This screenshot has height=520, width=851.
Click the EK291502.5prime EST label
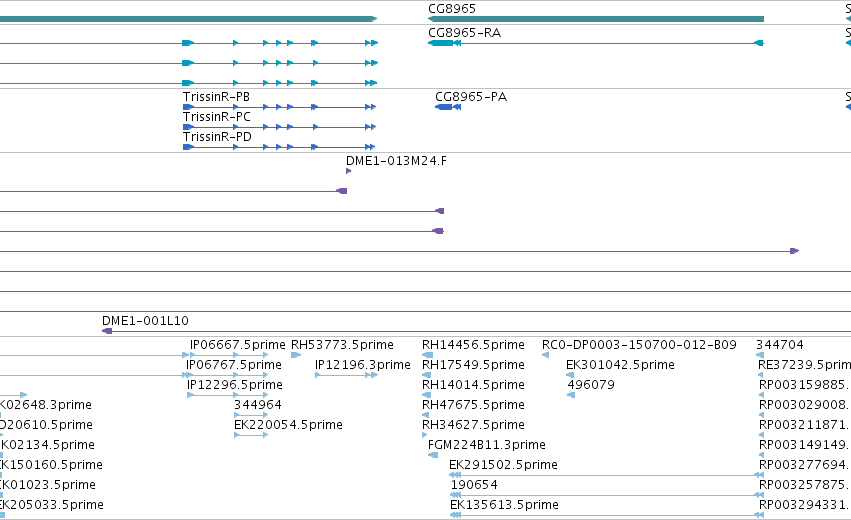tap(503, 465)
